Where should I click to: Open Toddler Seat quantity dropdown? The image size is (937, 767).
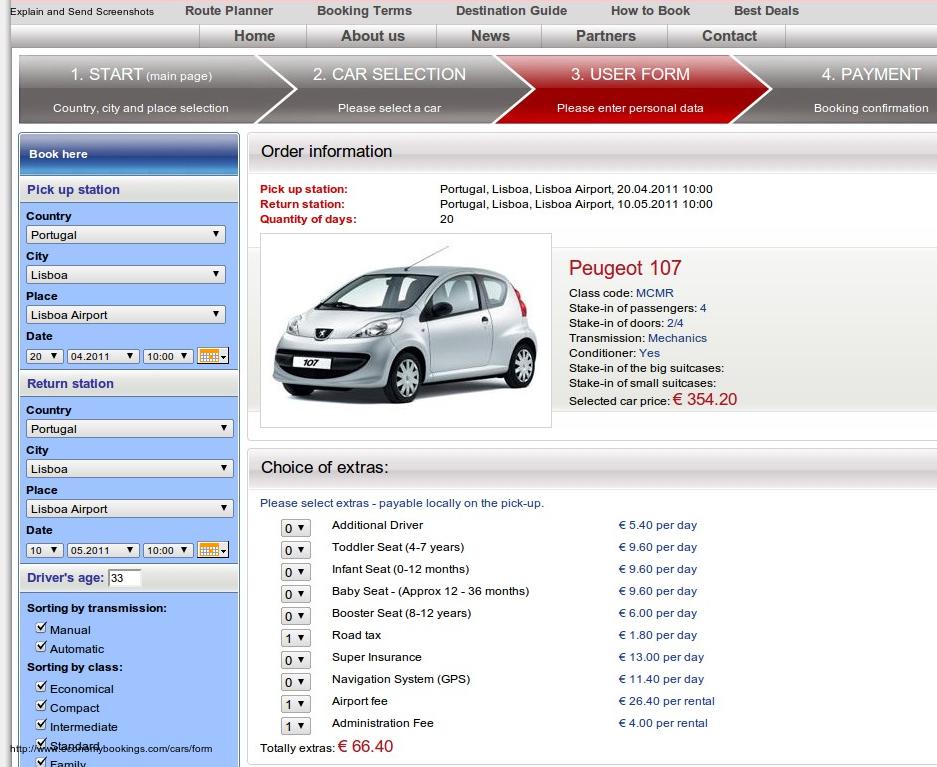click(x=295, y=550)
